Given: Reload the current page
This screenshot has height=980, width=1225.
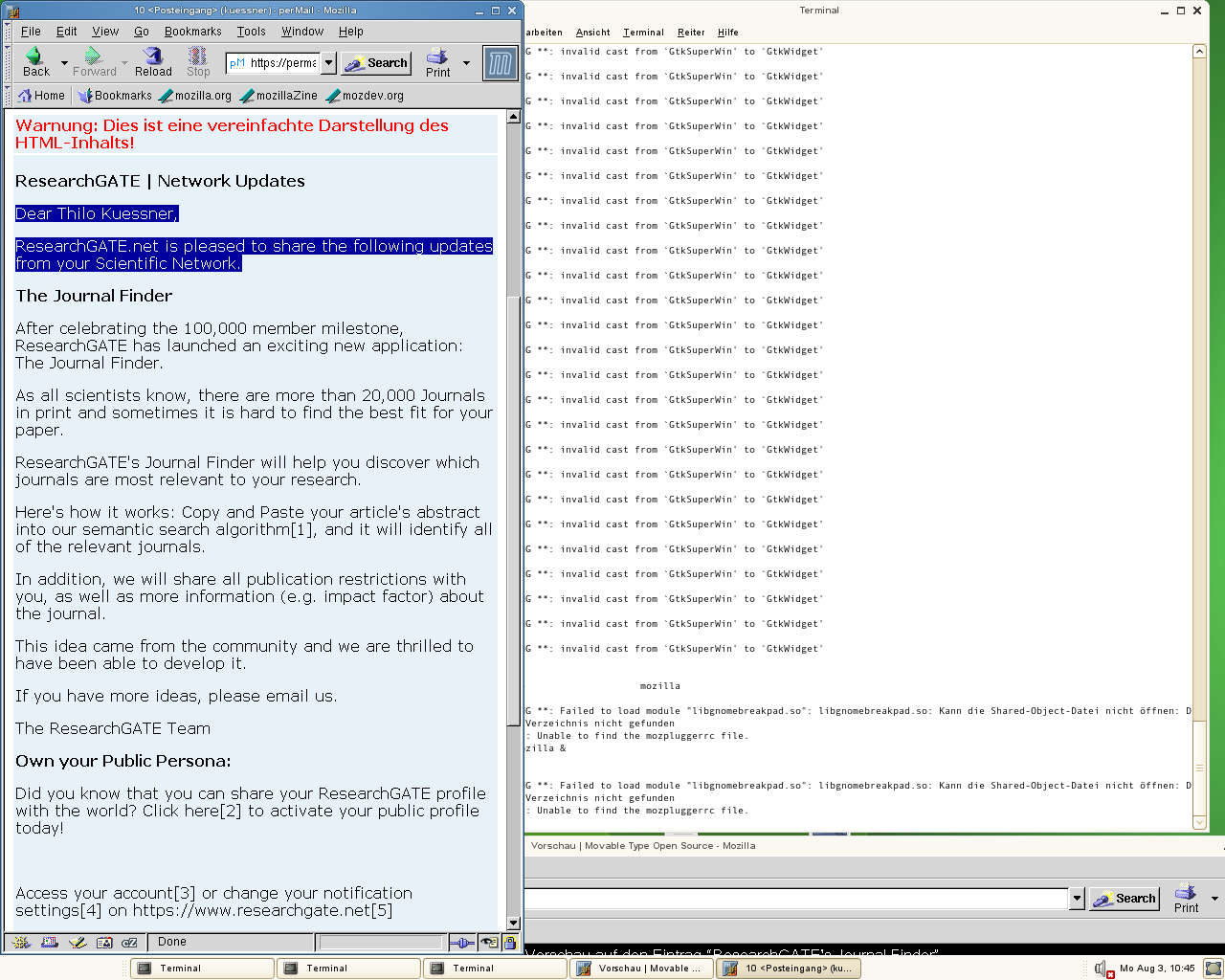Looking at the screenshot, I should pos(153,62).
